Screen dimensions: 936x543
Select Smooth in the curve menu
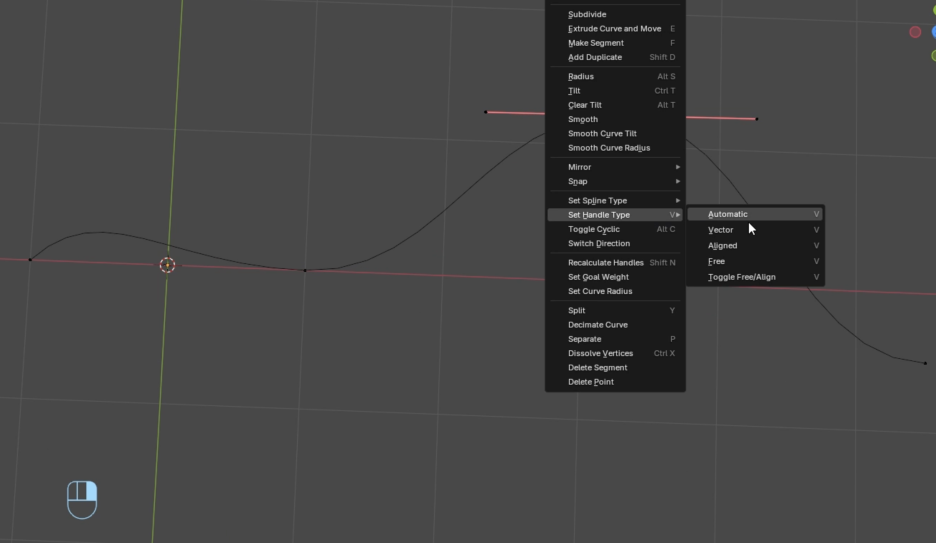pyautogui.click(x=615, y=119)
